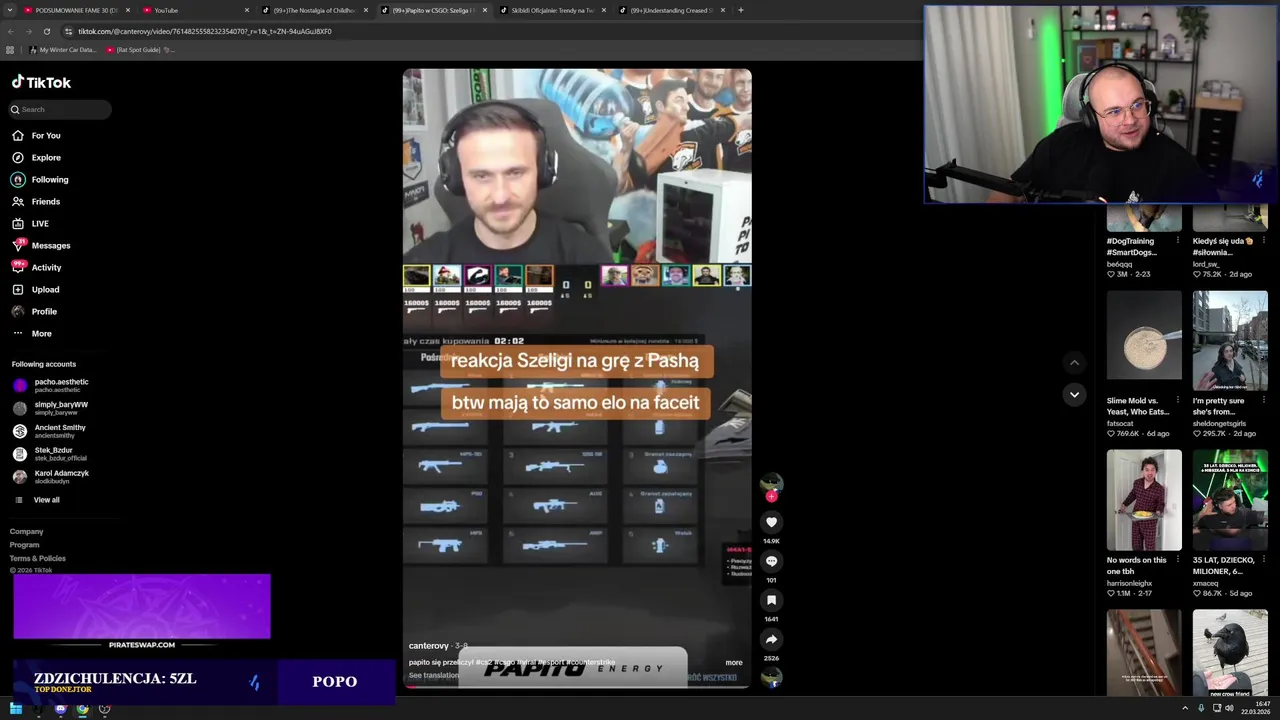Switch to the YouTube tab

(195, 10)
